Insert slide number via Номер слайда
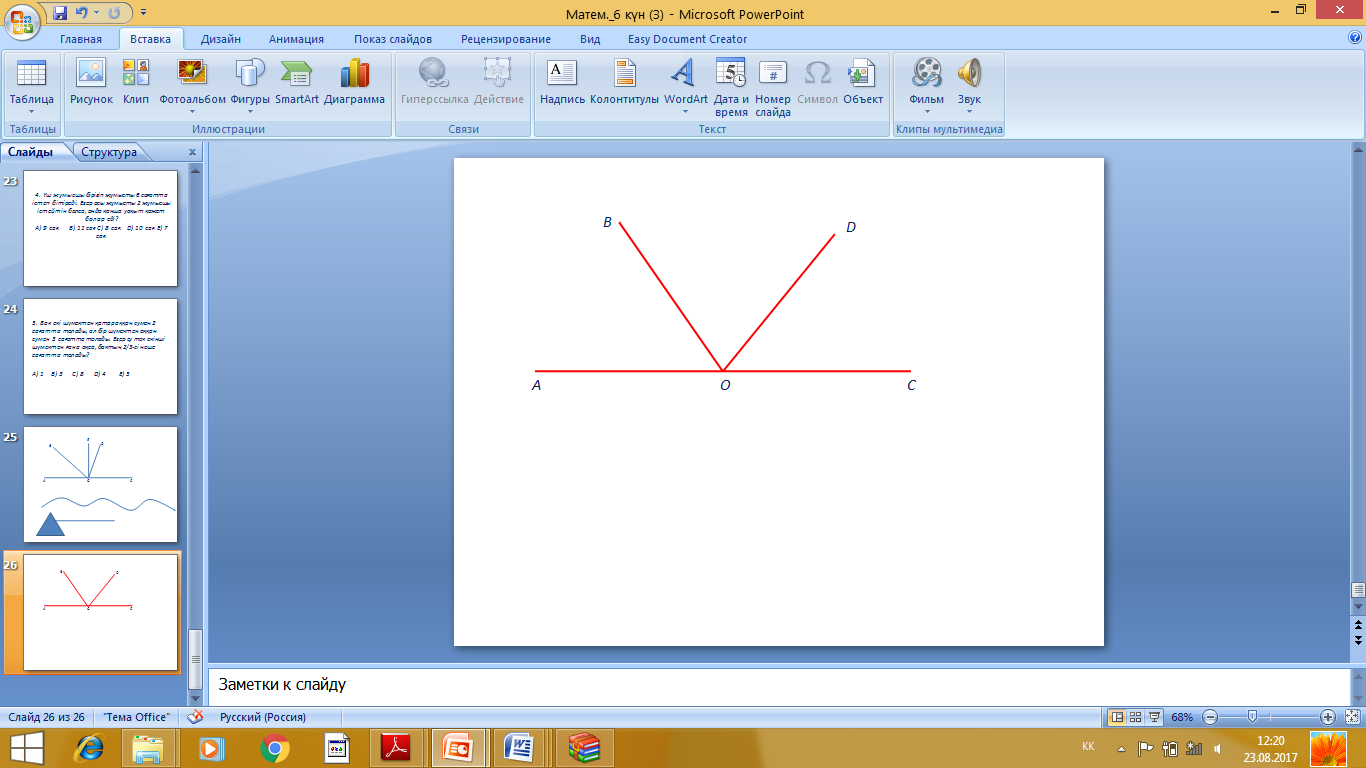 click(x=773, y=74)
